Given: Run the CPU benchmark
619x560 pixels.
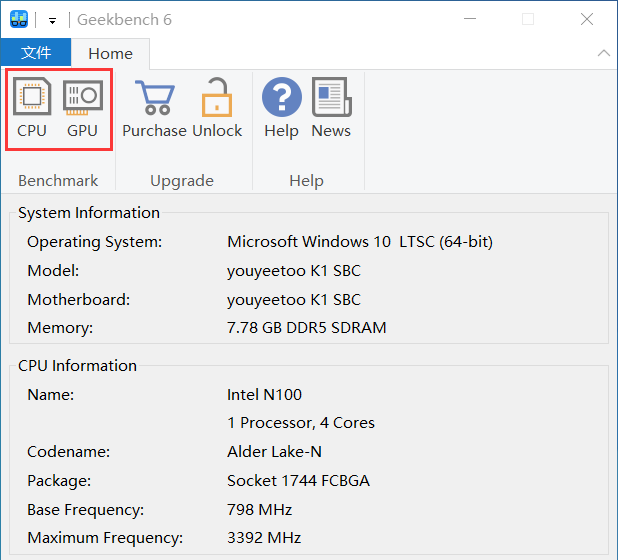Looking at the screenshot, I should (32, 108).
